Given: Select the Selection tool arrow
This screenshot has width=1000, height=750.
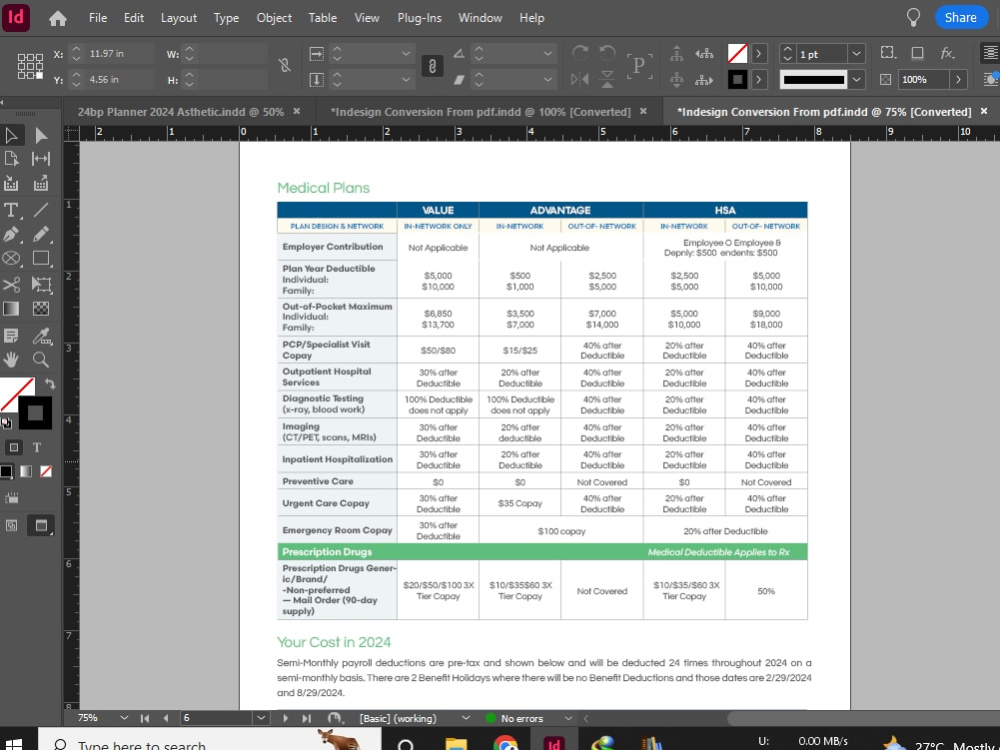Looking at the screenshot, I should tap(13, 133).
